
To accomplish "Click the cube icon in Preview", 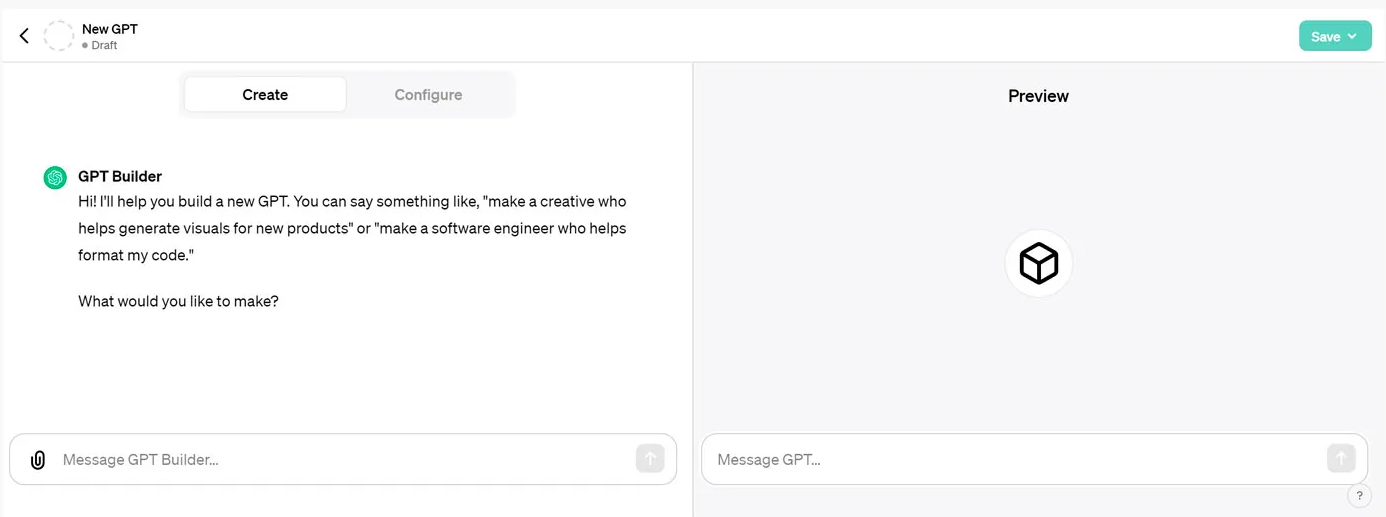I will [1039, 264].
